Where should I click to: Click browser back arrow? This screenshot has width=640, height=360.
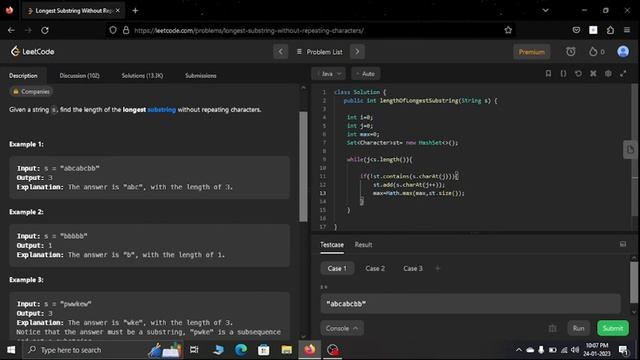(11, 30)
